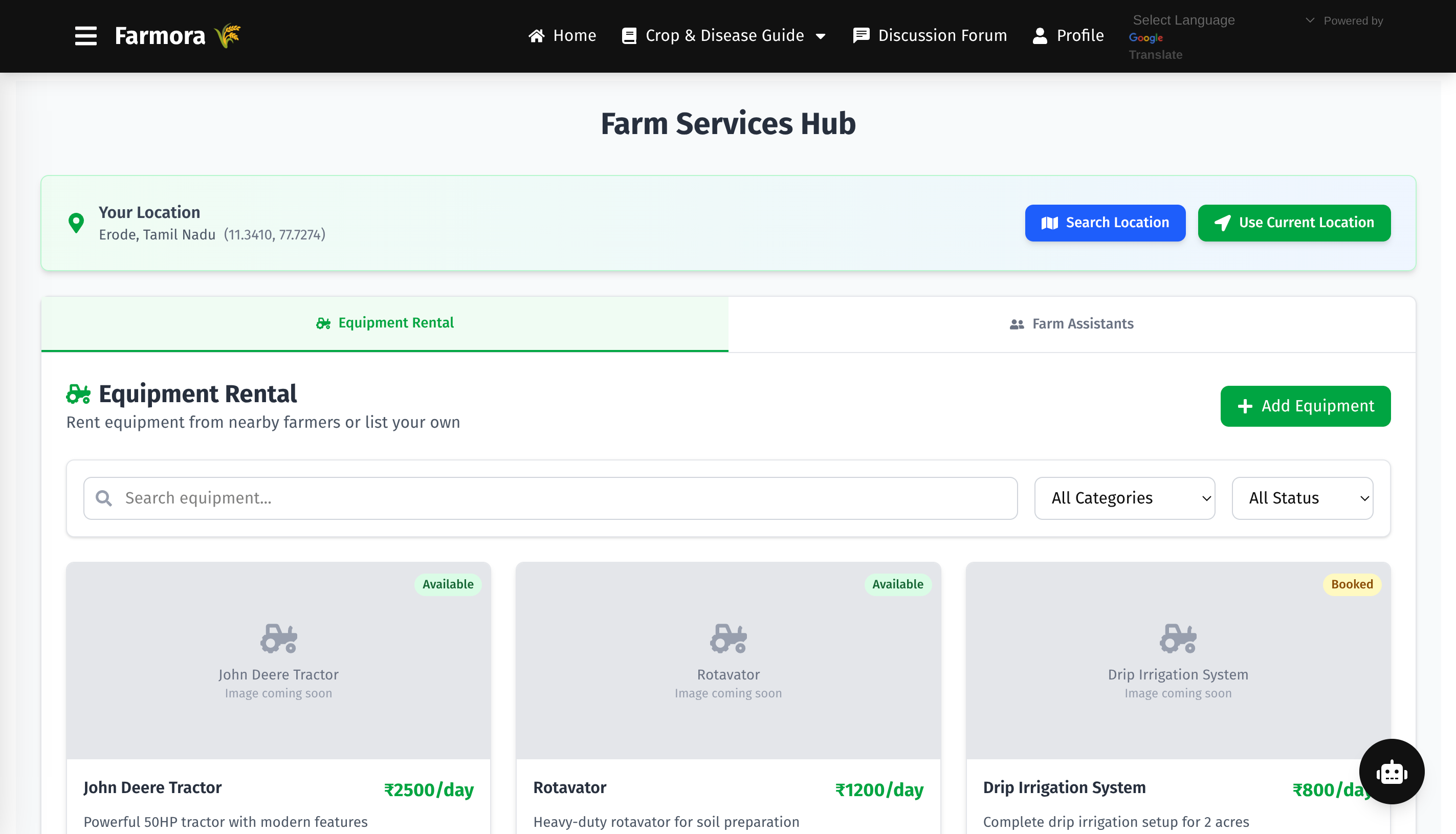This screenshot has height=834, width=1456.
Task: Click the Home icon in navbar
Action: pos(537,35)
